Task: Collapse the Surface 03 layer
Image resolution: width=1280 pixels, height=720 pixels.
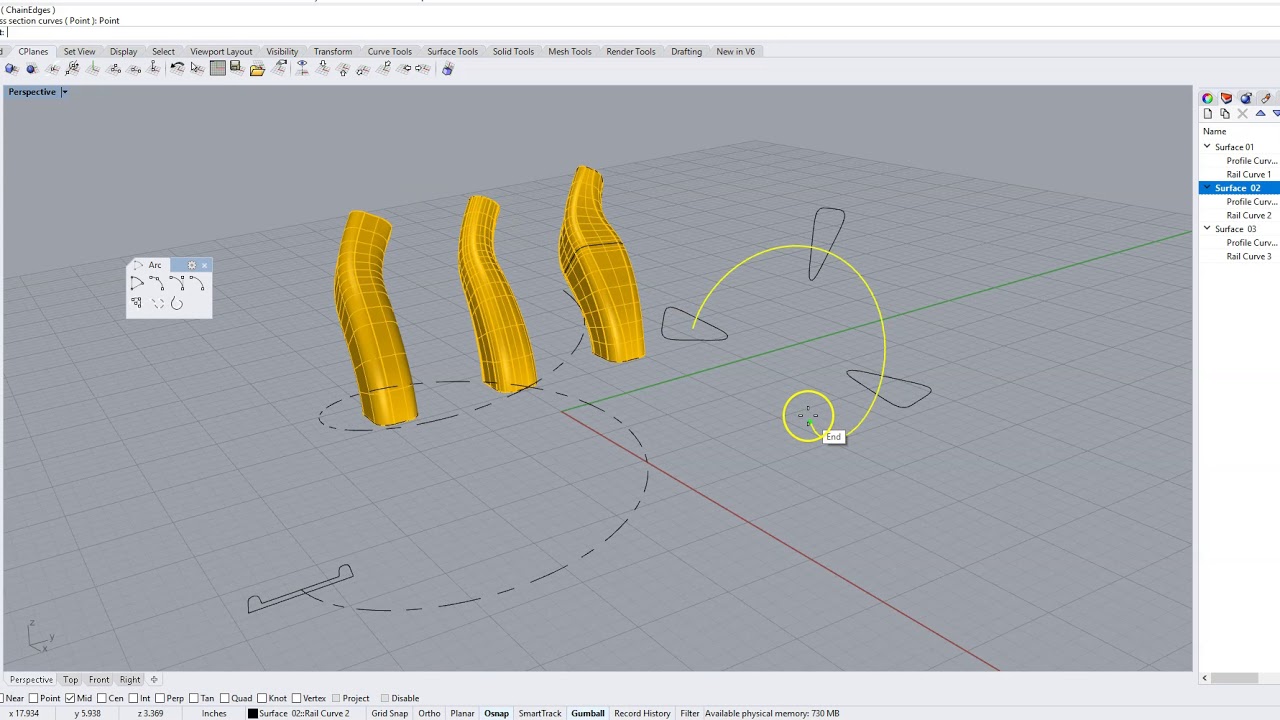Action: (x=1207, y=229)
